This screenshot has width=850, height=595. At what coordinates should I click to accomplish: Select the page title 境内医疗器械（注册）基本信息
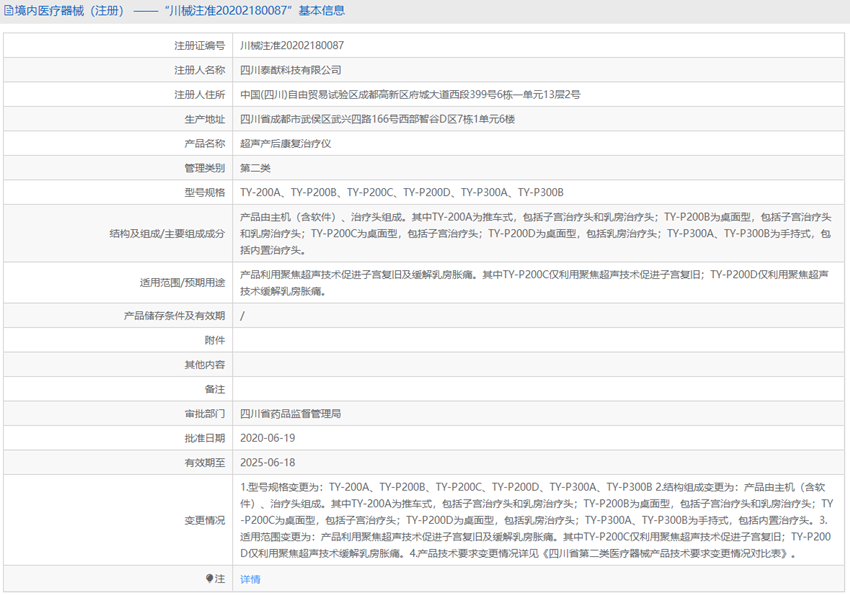(179, 10)
